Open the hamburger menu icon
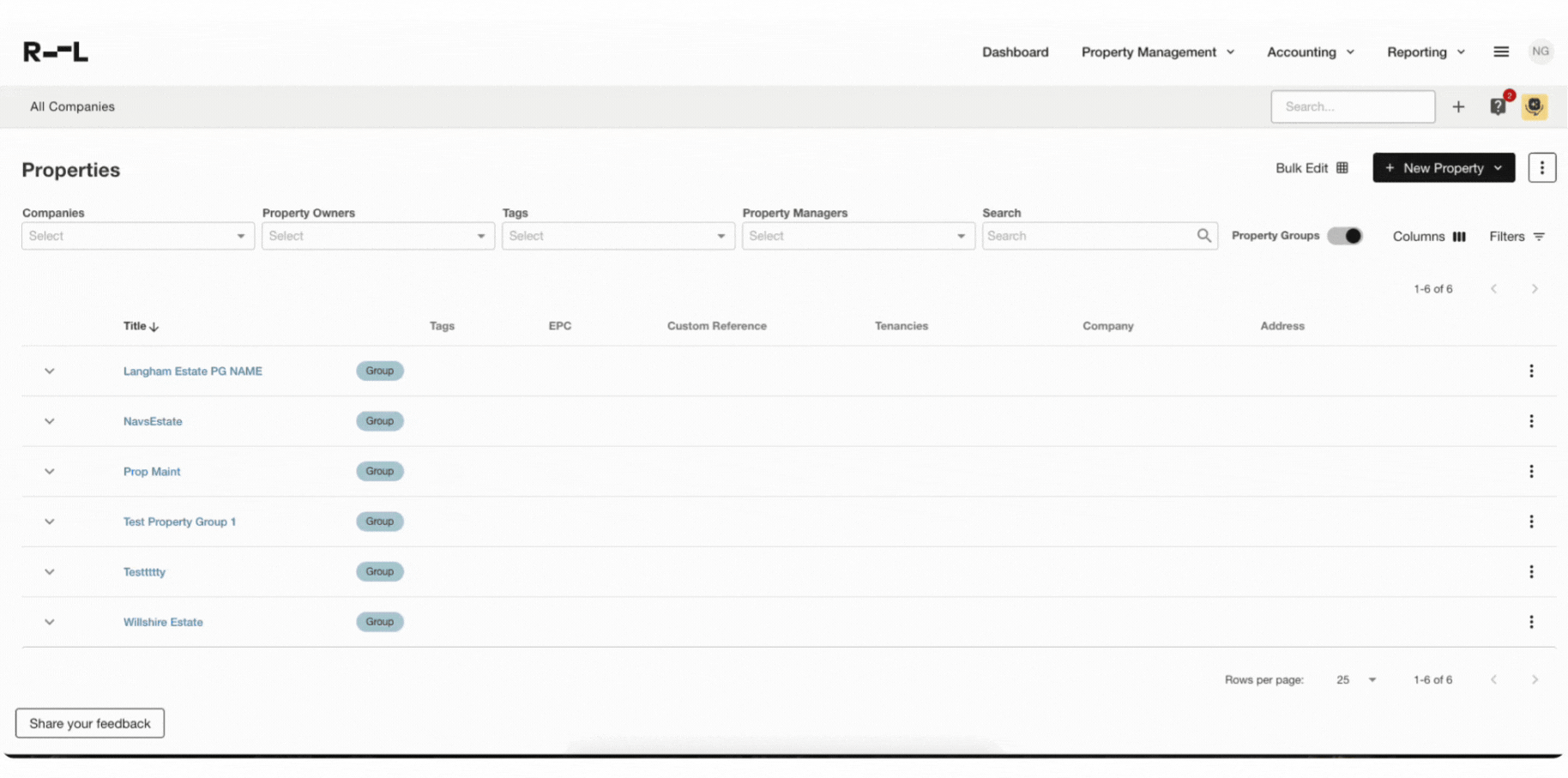 point(1501,52)
